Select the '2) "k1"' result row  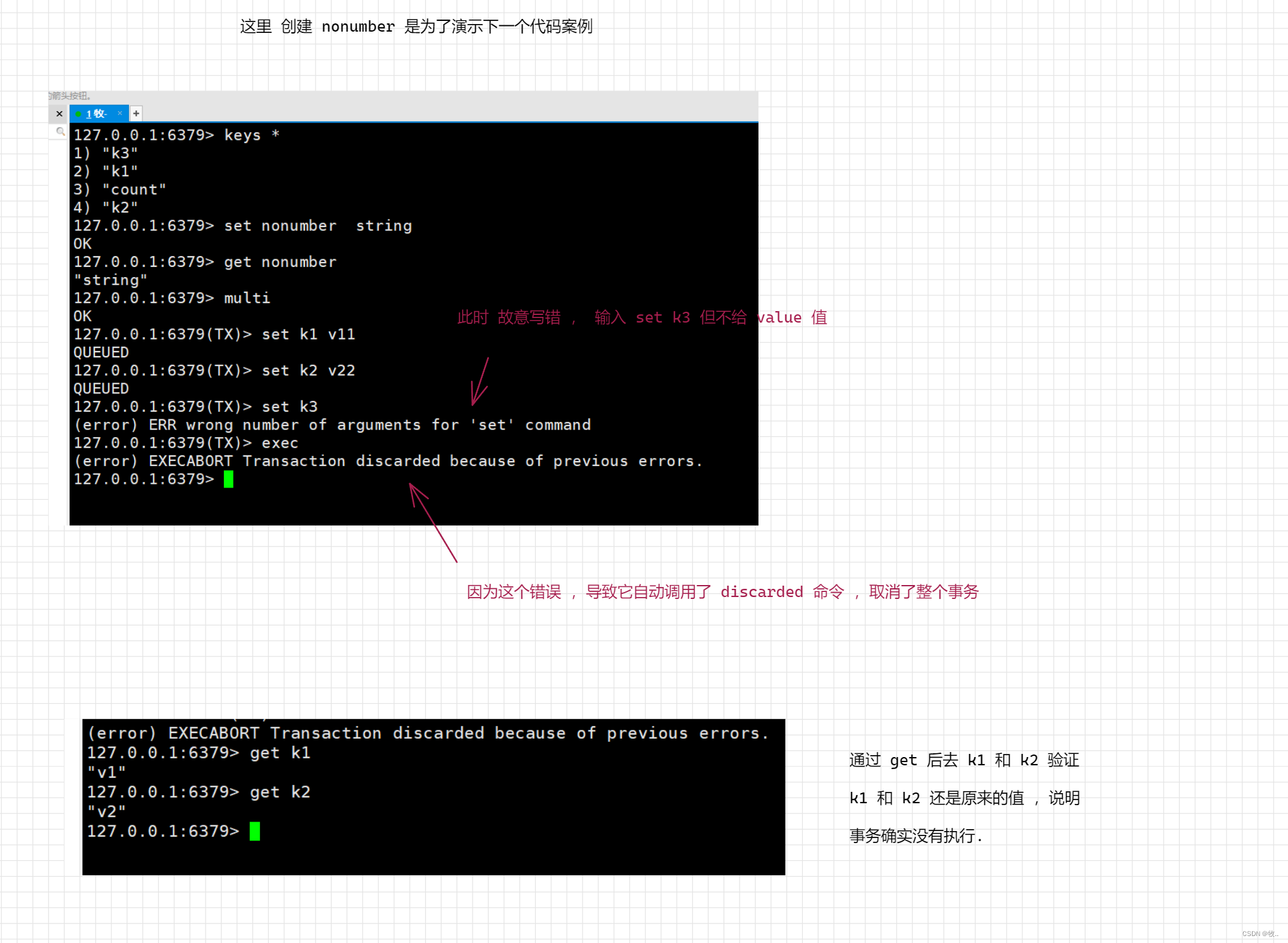106,171
